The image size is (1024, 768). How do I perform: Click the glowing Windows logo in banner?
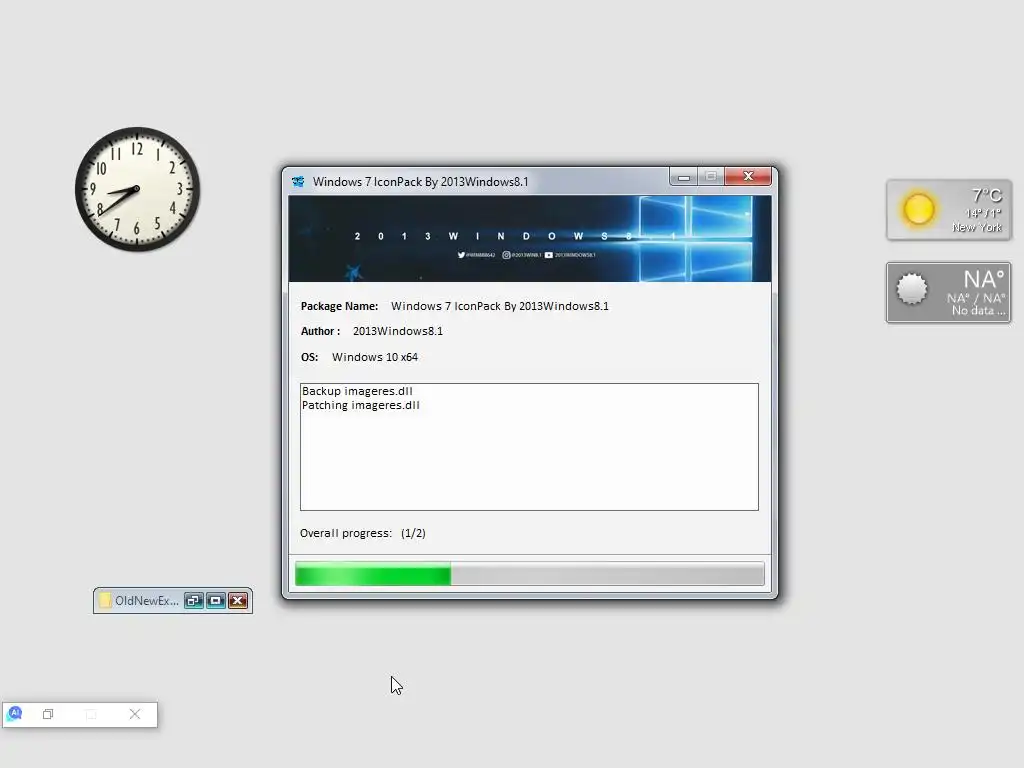[695, 239]
